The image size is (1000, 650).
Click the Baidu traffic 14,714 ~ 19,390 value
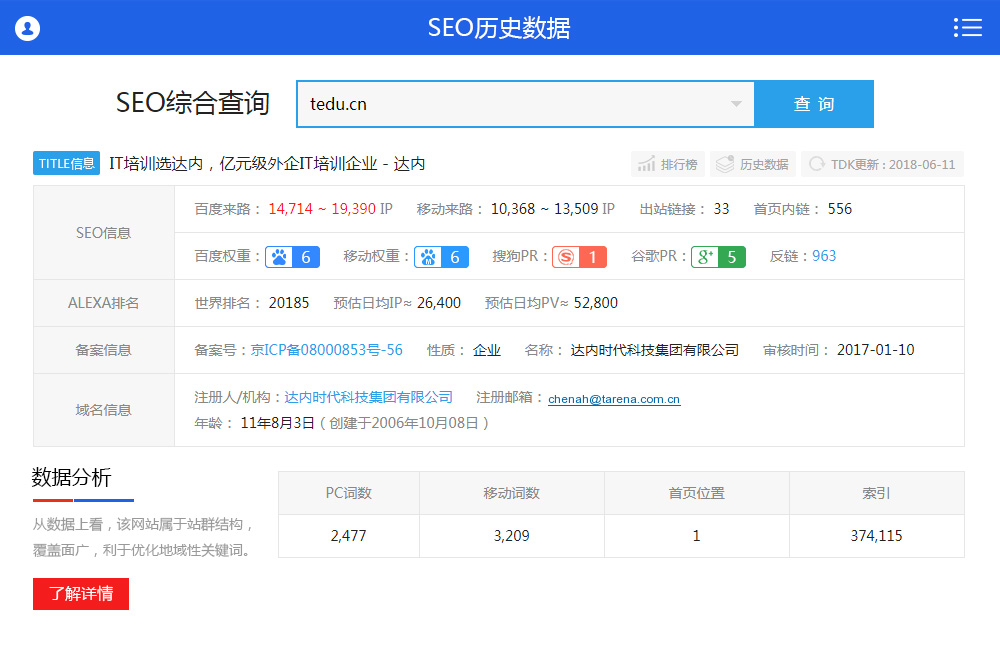point(321,209)
